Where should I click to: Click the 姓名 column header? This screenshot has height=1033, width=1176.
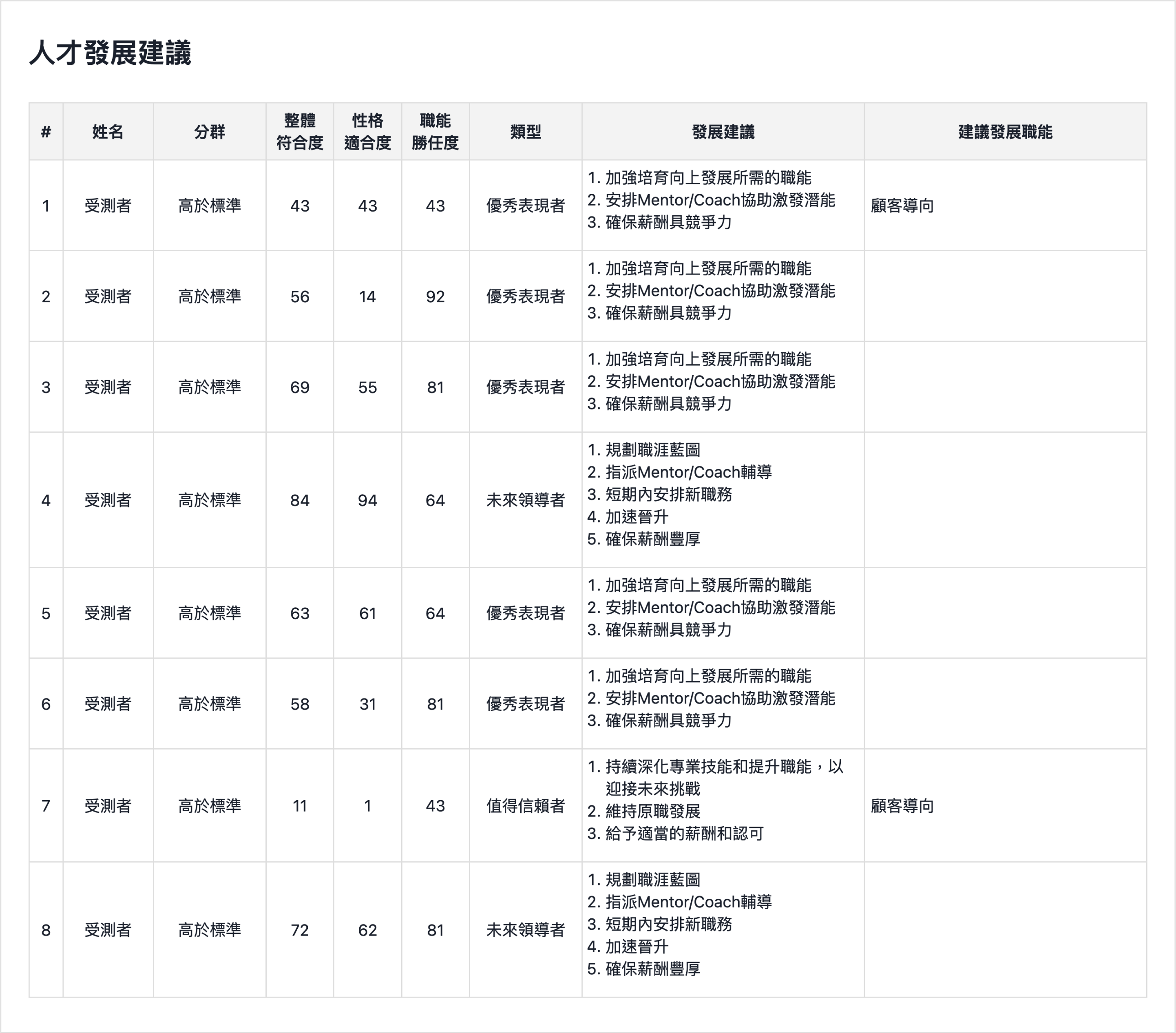(x=108, y=132)
